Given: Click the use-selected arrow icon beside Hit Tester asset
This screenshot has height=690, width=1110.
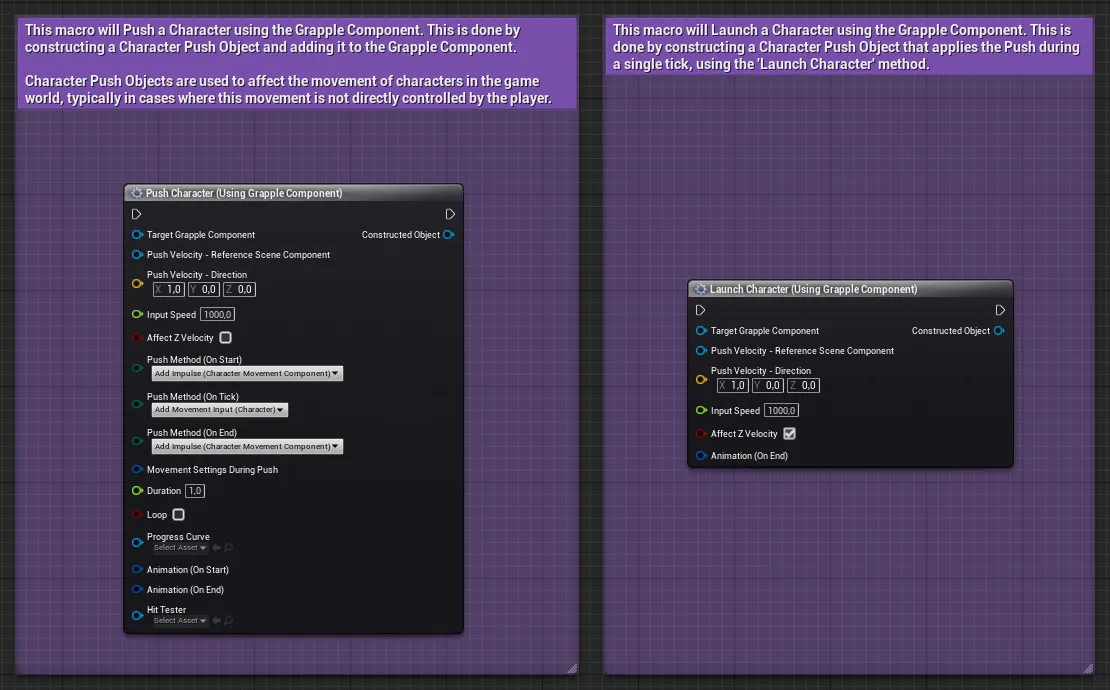Looking at the screenshot, I should pyautogui.click(x=217, y=621).
